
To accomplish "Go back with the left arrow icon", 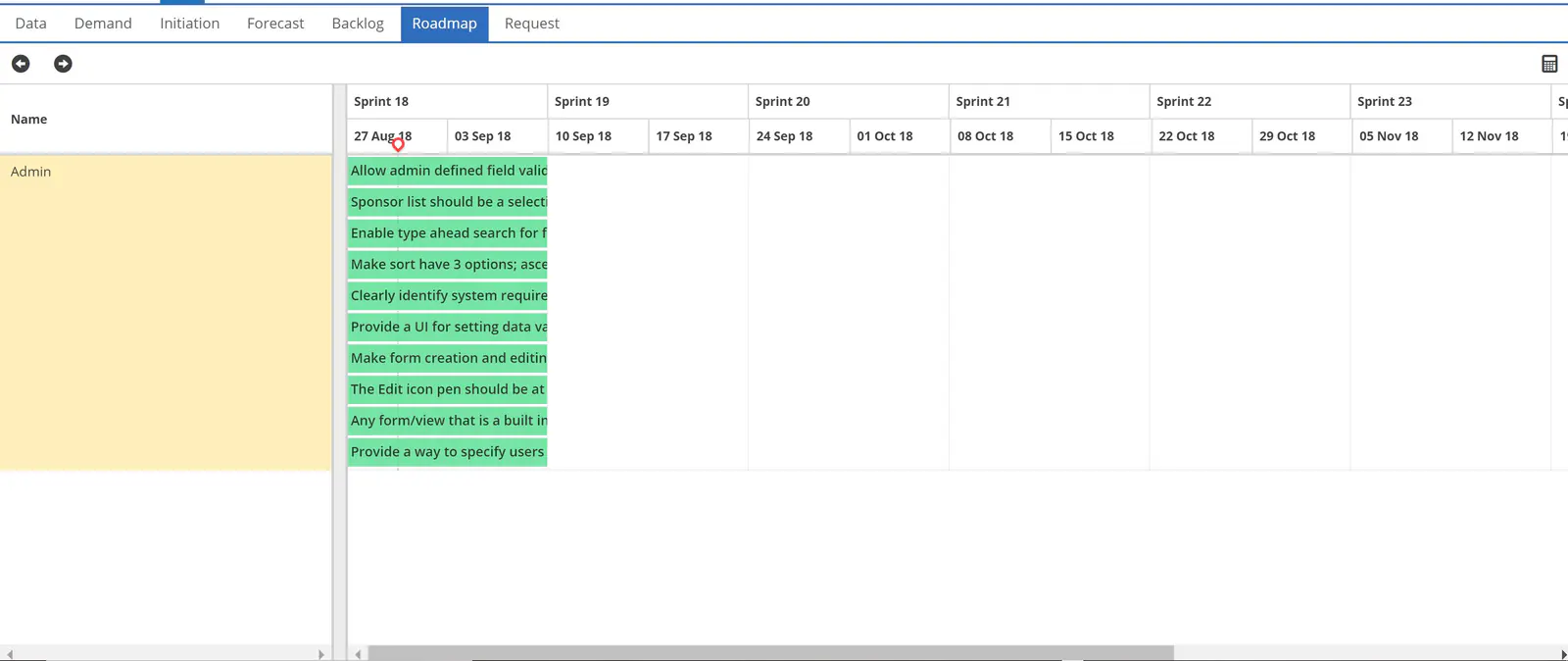I will point(21,64).
